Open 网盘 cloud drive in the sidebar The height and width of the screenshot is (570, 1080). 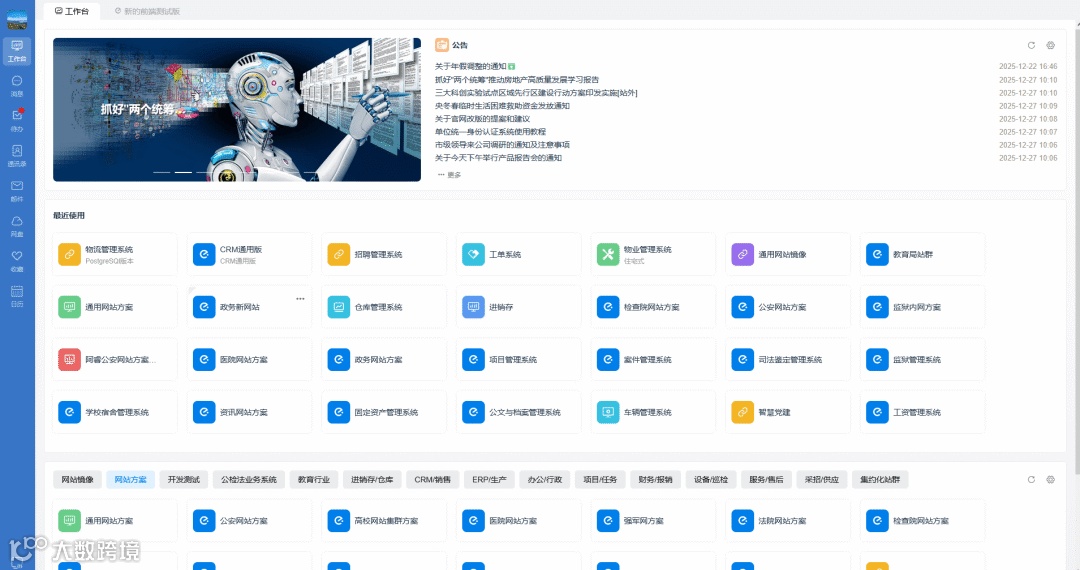pos(17,226)
